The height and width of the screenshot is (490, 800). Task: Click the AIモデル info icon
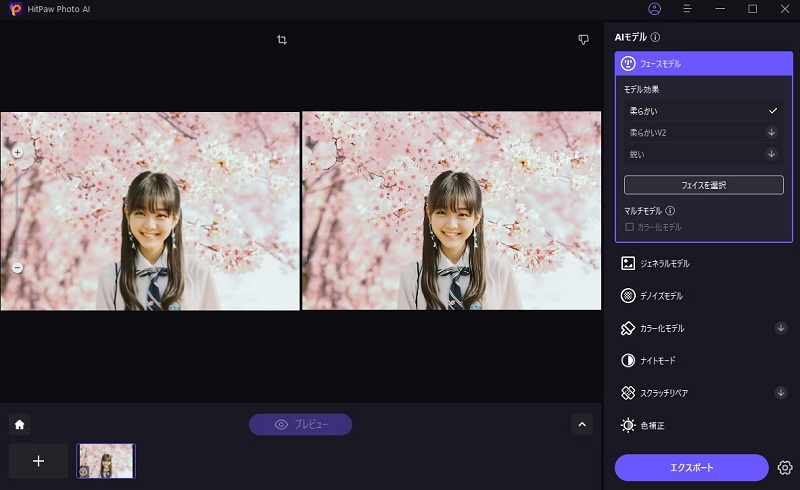click(x=656, y=37)
